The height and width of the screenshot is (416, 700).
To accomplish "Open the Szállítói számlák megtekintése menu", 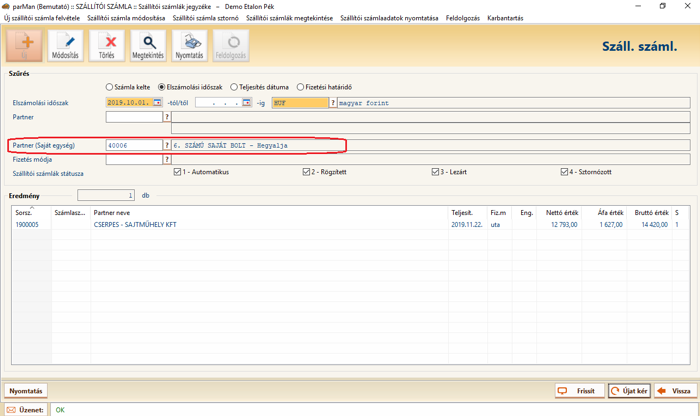I will pos(289,18).
